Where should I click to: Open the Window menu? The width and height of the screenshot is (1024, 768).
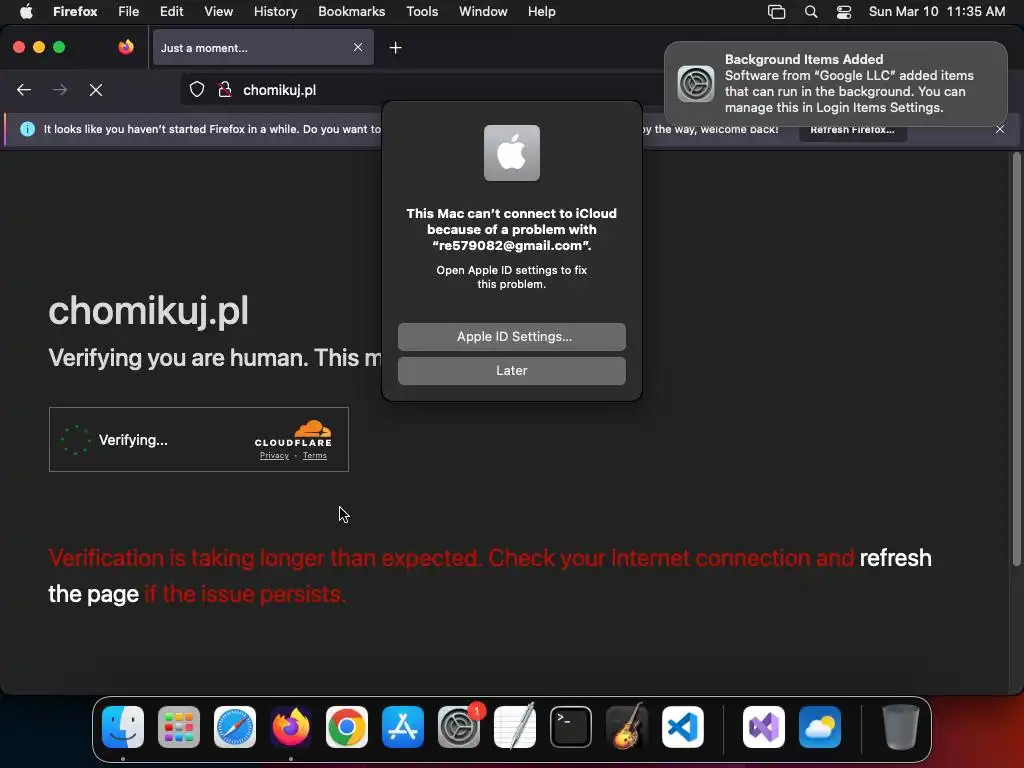483,11
